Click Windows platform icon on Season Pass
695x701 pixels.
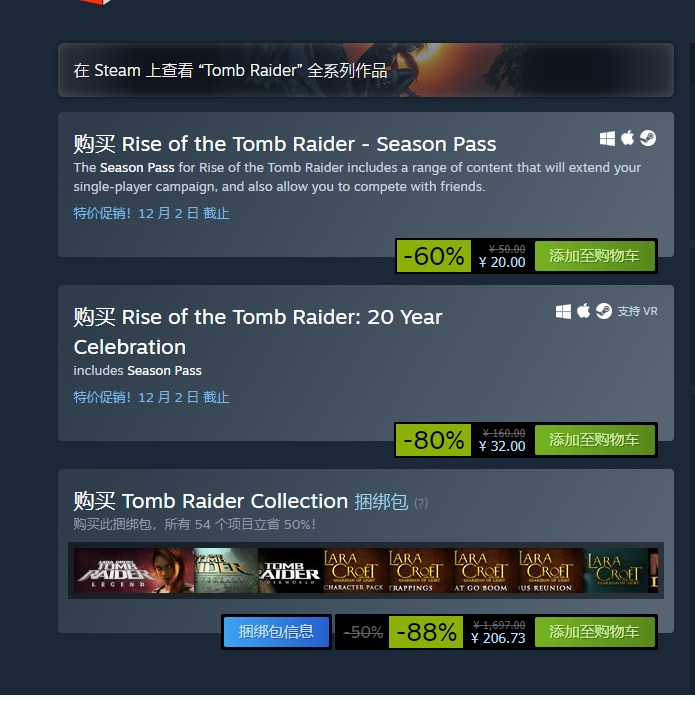[607, 139]
